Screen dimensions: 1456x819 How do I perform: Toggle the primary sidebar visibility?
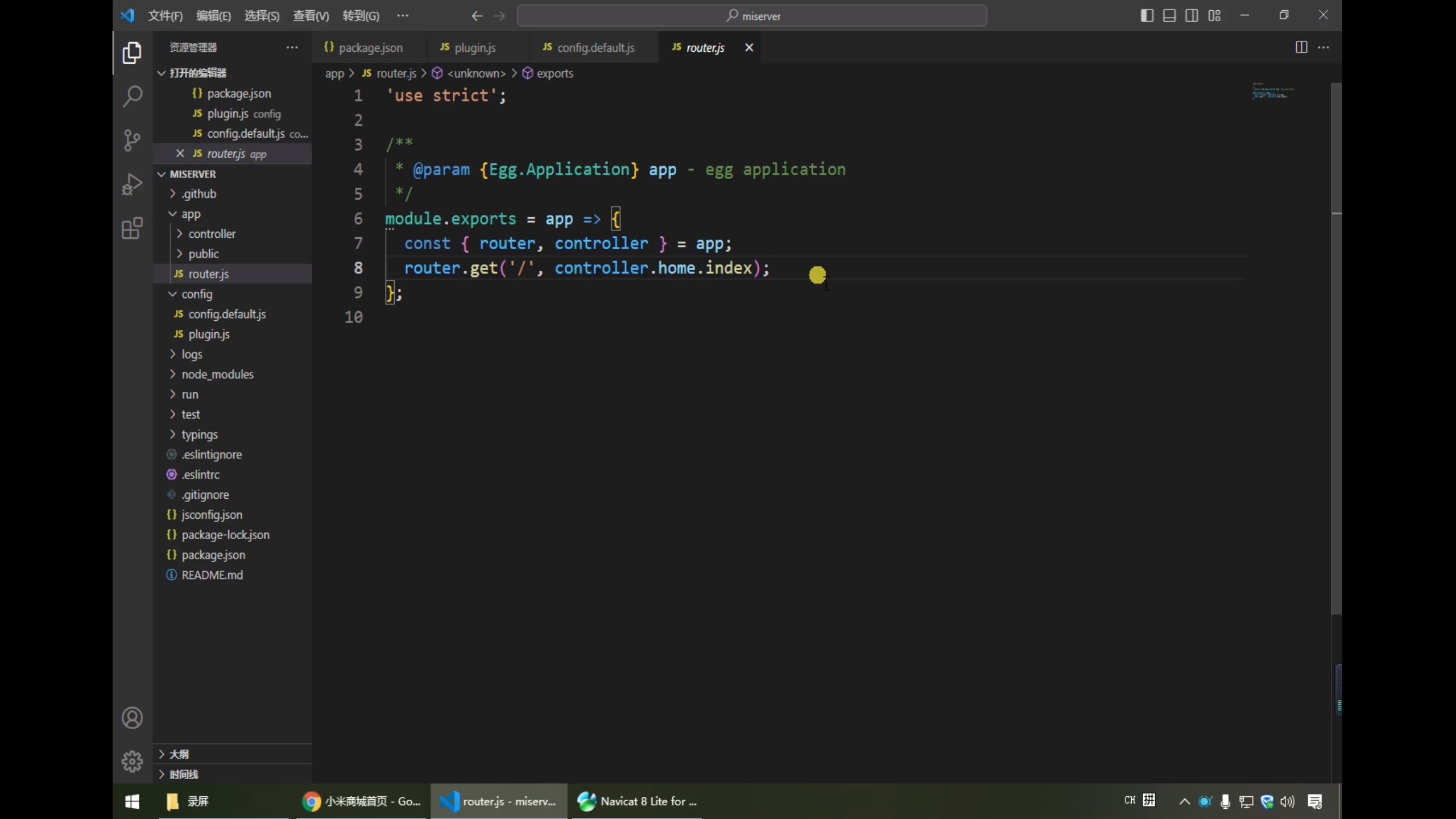(1147, 16)
